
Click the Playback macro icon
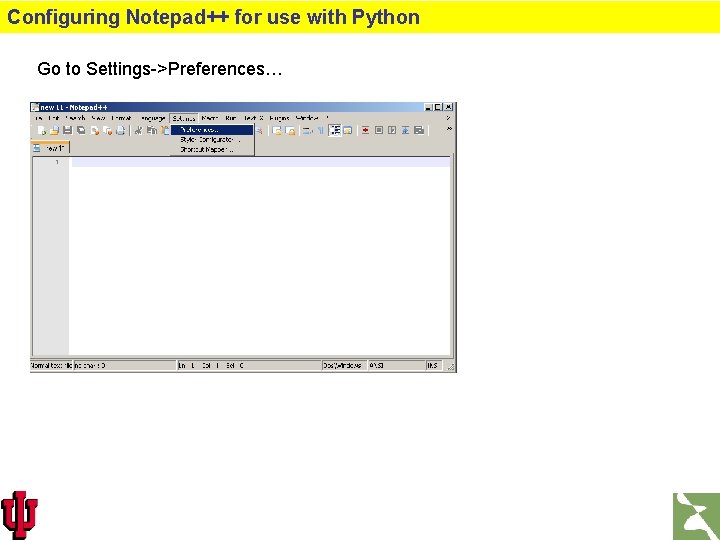click(x=392, y=130)
